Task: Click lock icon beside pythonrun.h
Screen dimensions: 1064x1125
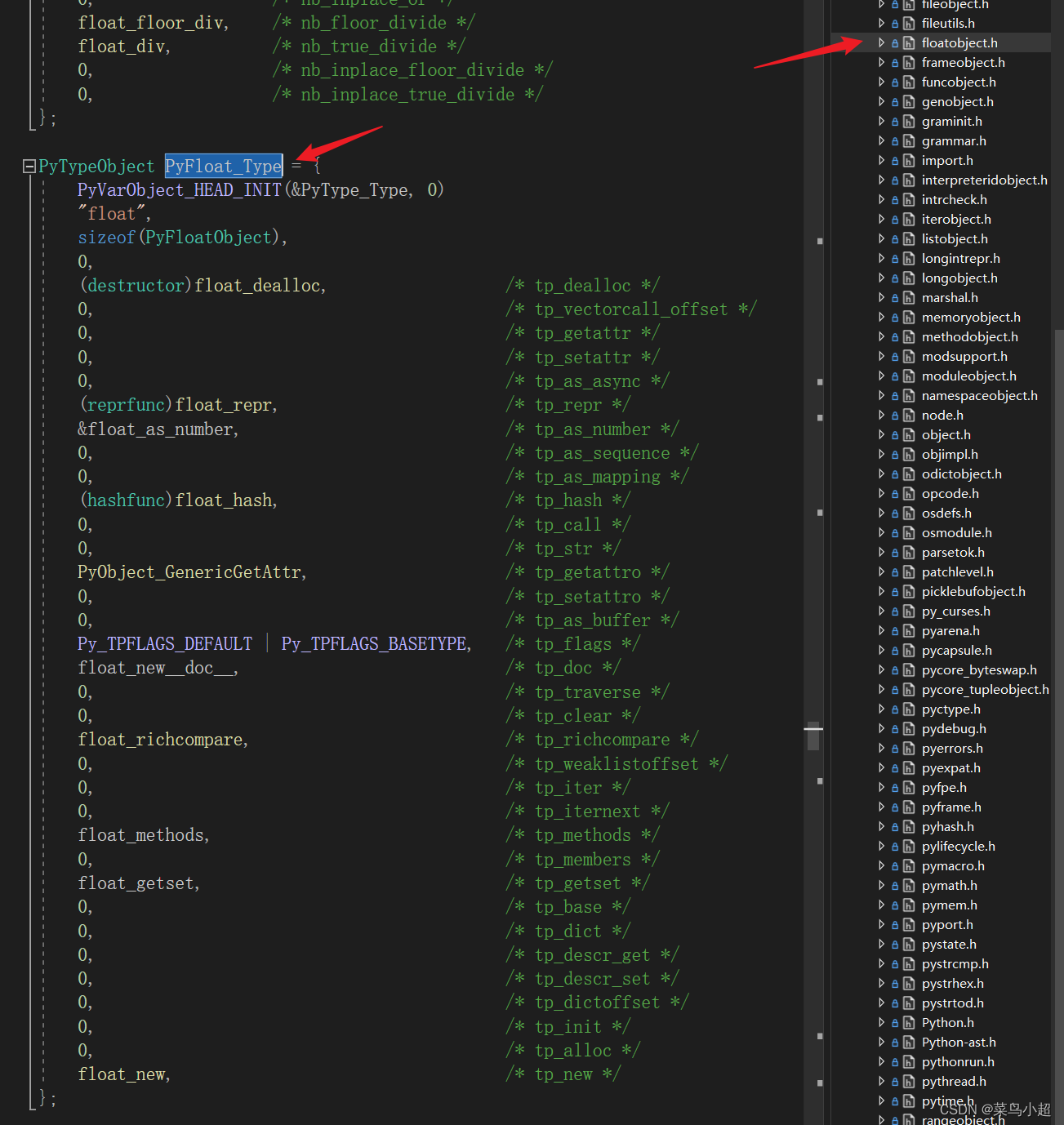Action: click(895, 1062)
